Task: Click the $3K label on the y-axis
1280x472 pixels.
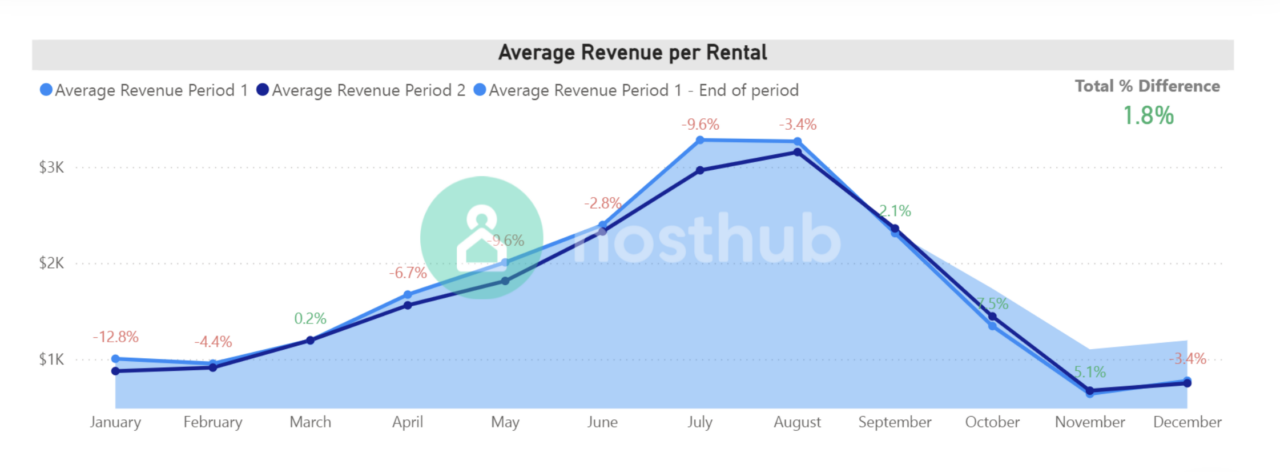Action: (51, 168)
